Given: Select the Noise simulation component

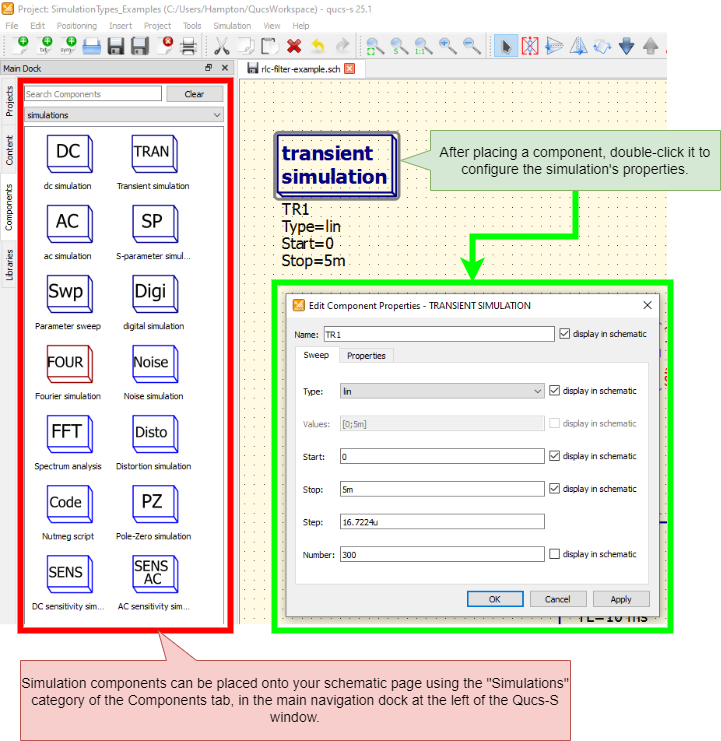Looking at the screenshot, I should pyautogui.click(x=153, y=372).
